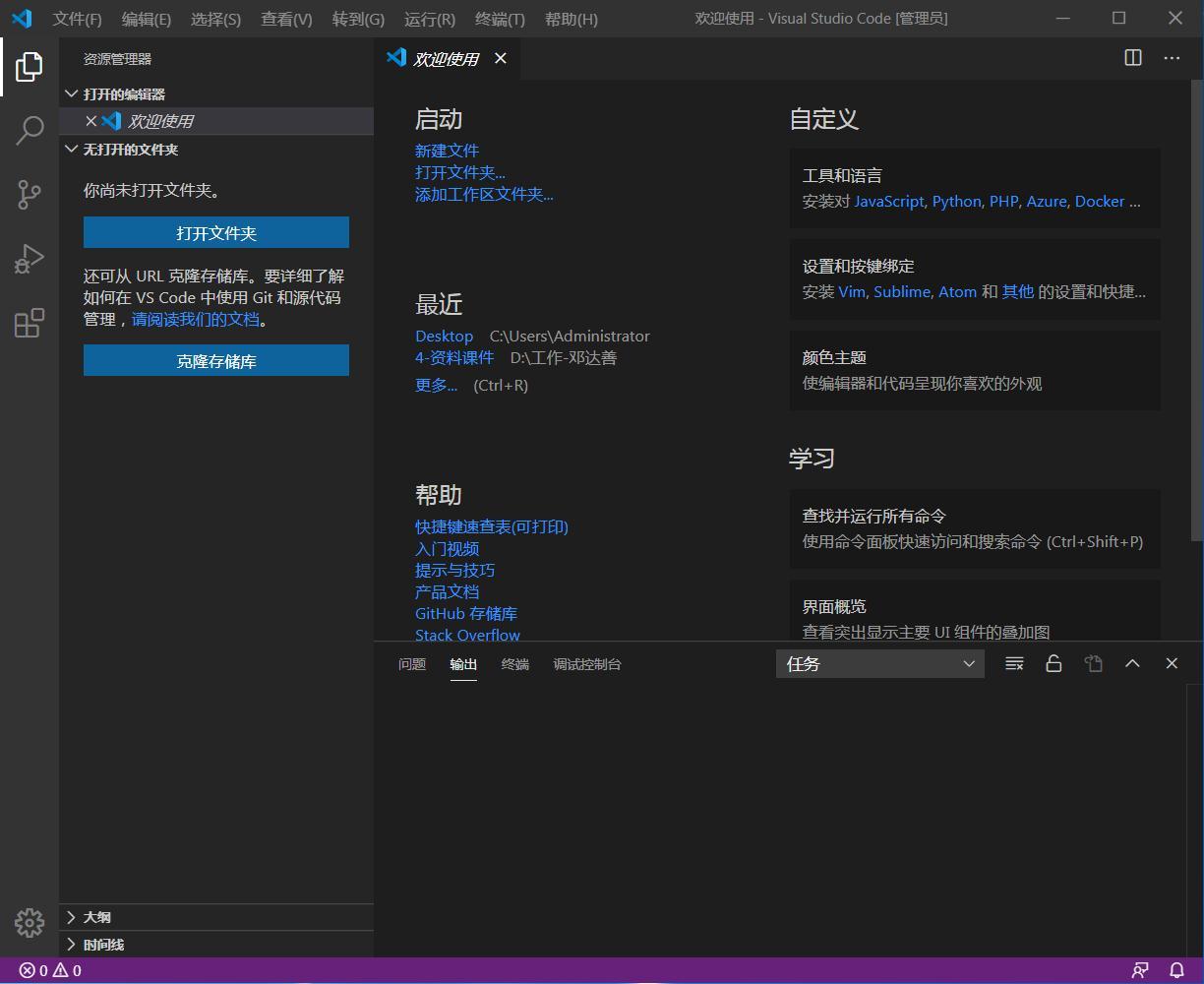Viewport: 1204px width, 984px height.
Task: Click the 克隆存储库 button
Action: (x=216, y=360)
